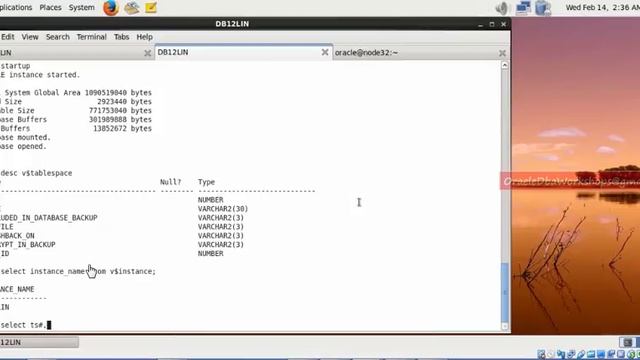Click the '771753040 bytes' size value
Image resolution: width=640 pixels, height=360 pixels.
pyautogui.click(x=120, y=111)
